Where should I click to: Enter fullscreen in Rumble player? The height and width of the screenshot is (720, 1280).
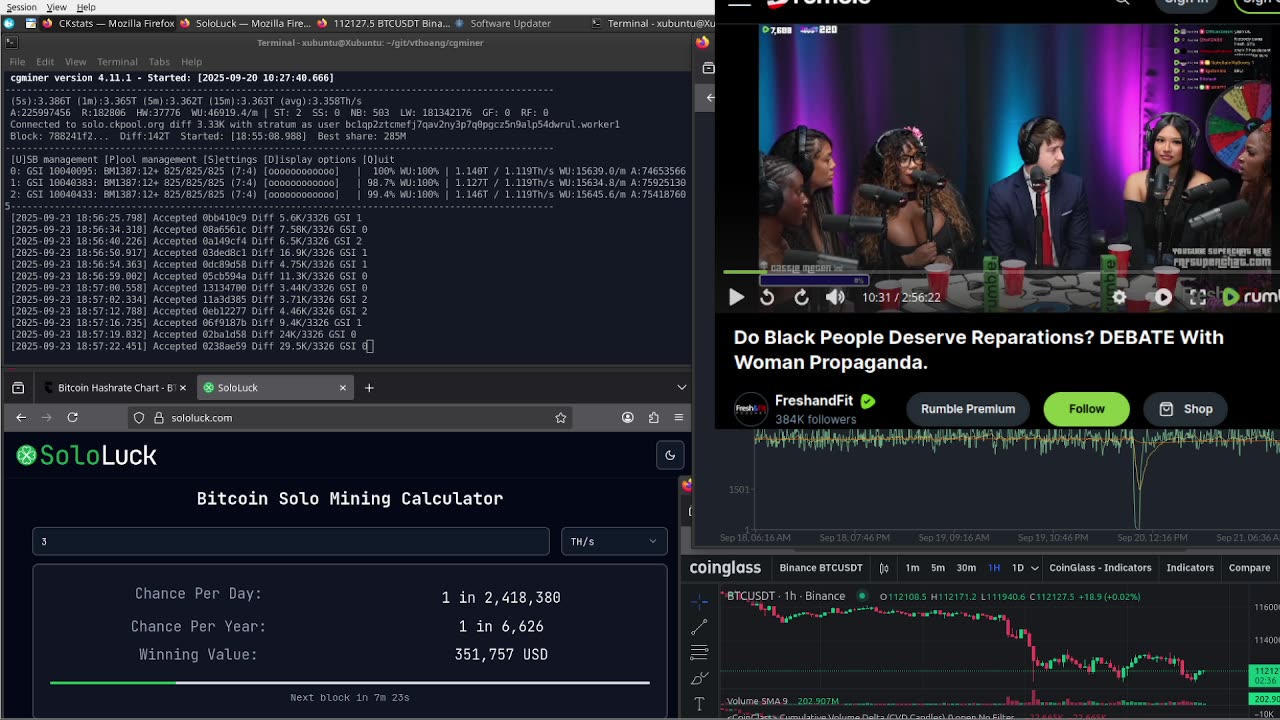click(x=1197, y=297)
